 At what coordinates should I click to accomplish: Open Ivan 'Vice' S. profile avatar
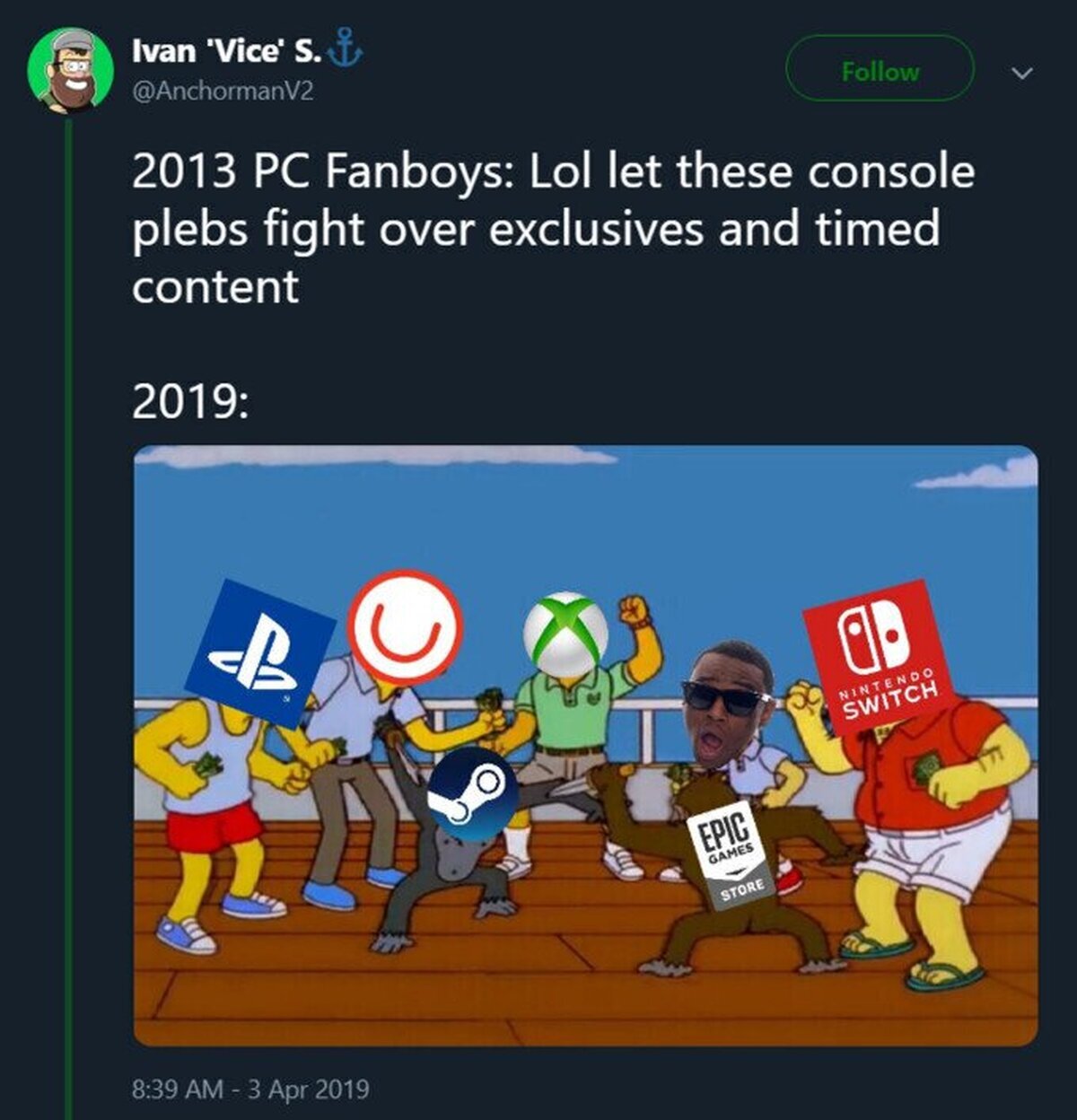69,69
